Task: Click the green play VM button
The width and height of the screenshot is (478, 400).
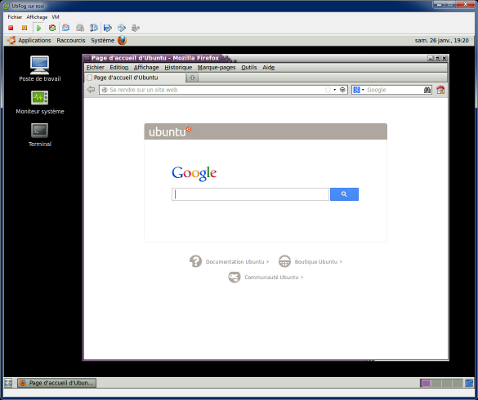Action: [39, 28]
